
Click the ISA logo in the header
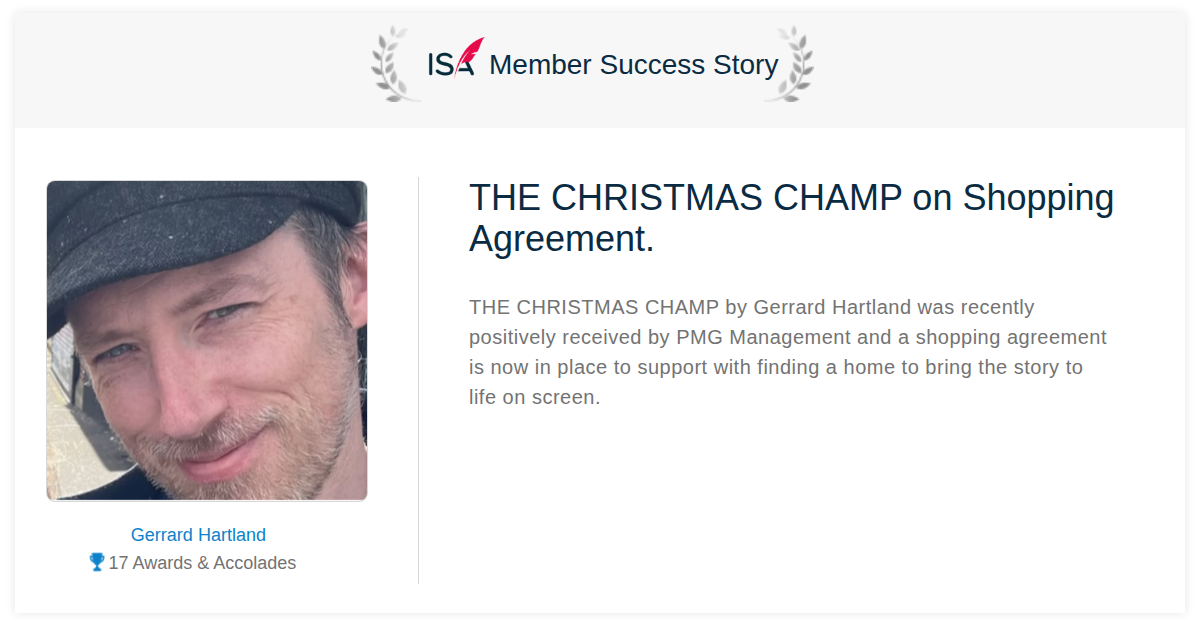tap(455, 58)
